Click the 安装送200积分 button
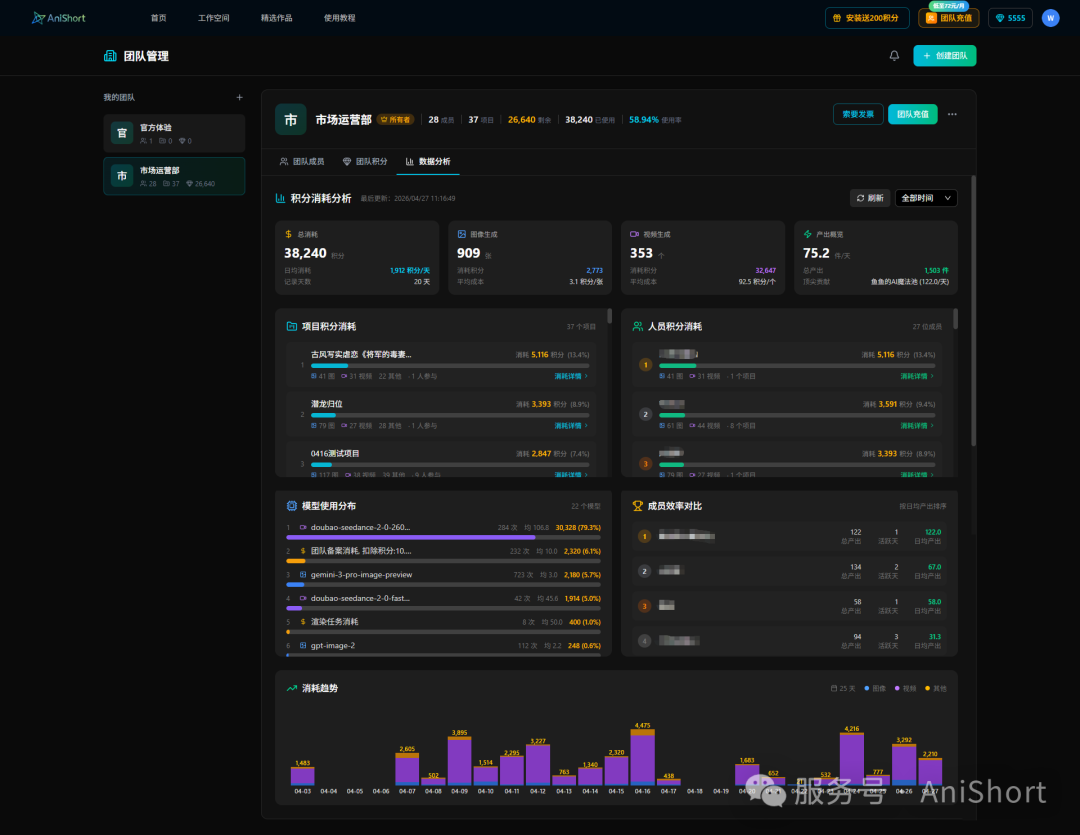 tap(867, 18)
